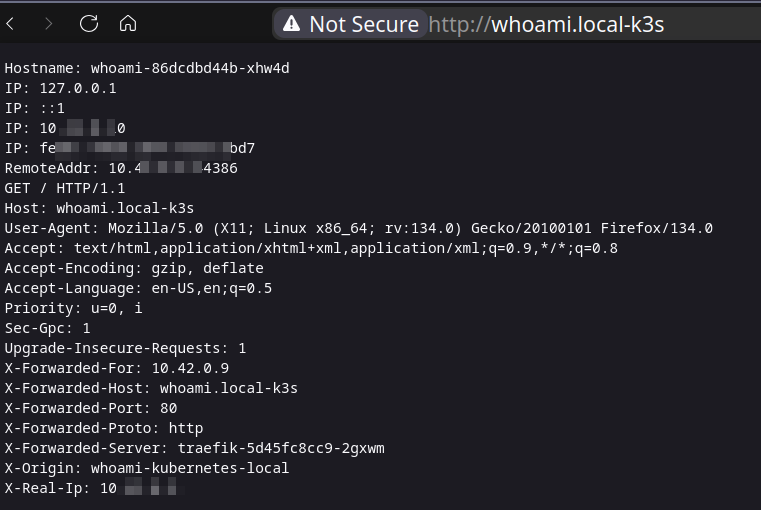The image size is (761, 510).
Task: Click the browser back arrow
Action: 11,23
